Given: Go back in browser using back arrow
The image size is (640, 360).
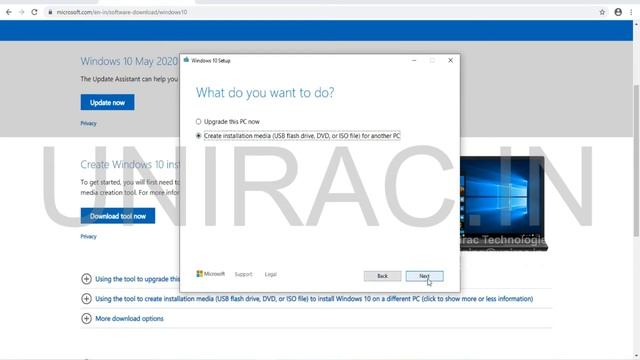Looking at the screenshot, I should (9, 12).
